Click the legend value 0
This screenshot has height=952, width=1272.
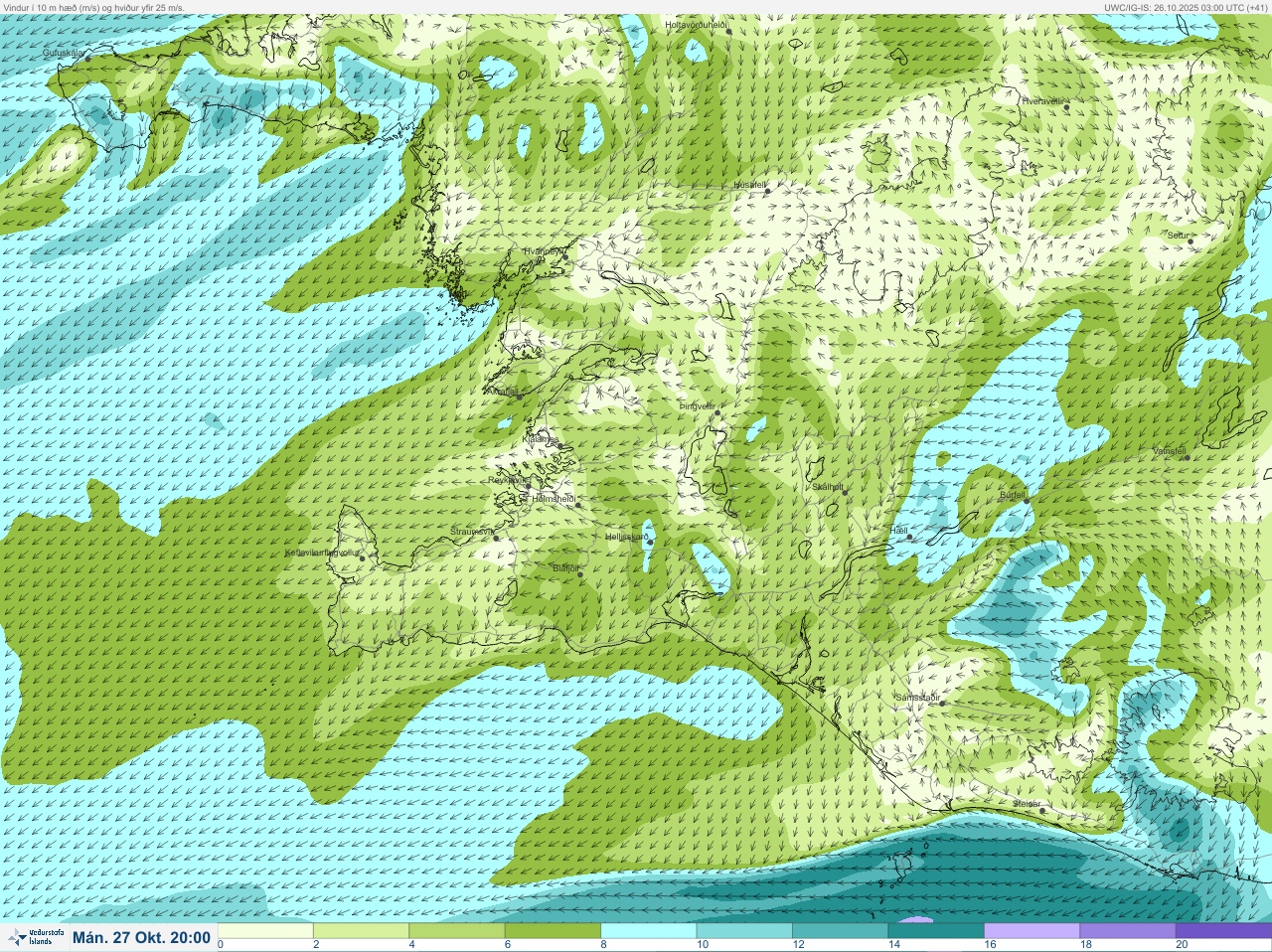tap(221, 944)
